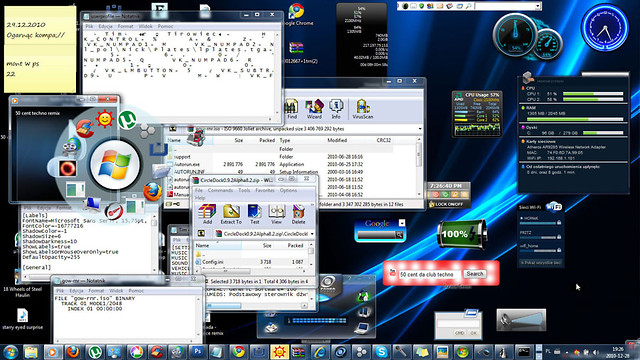The height and width of the screenshot is (360, 640).
Task: Click lock icon beside HORNK Wi-Fi network
Action: [x=559, y=222]
